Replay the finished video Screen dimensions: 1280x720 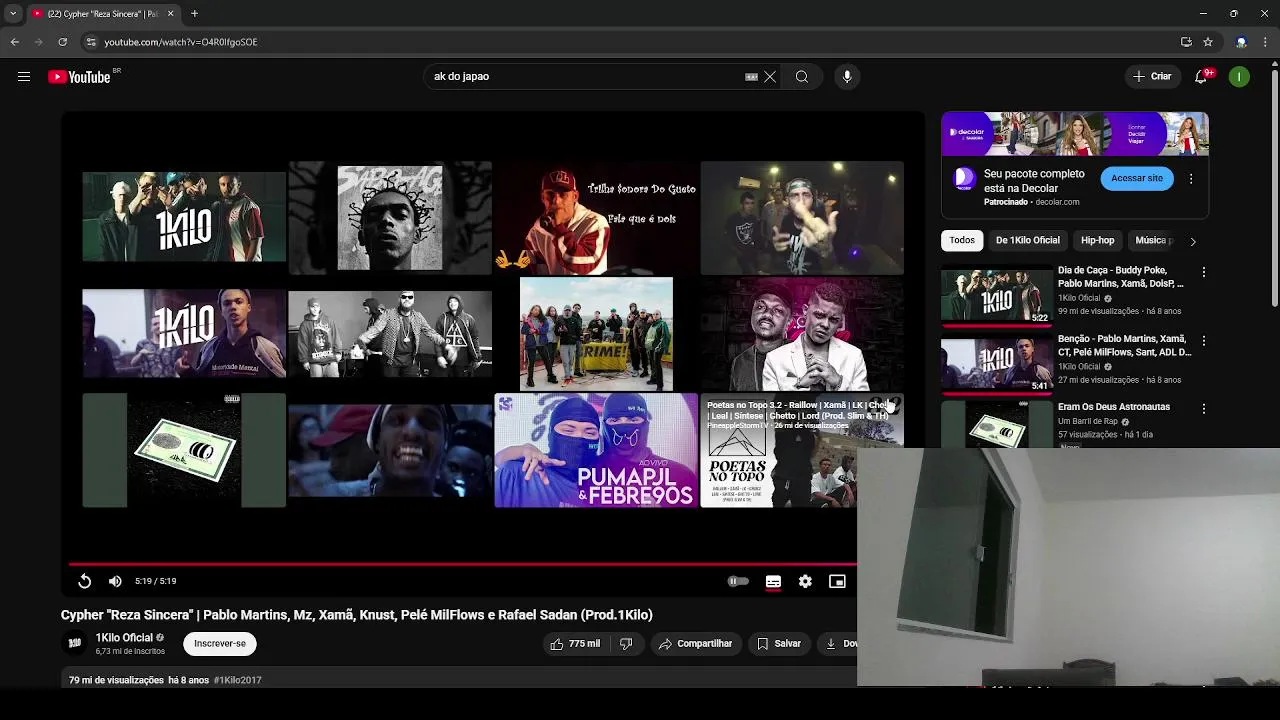point(85,581)
